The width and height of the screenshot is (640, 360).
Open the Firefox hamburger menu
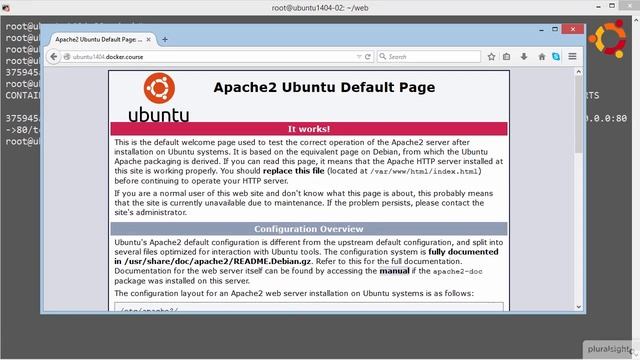pos(572,57)
